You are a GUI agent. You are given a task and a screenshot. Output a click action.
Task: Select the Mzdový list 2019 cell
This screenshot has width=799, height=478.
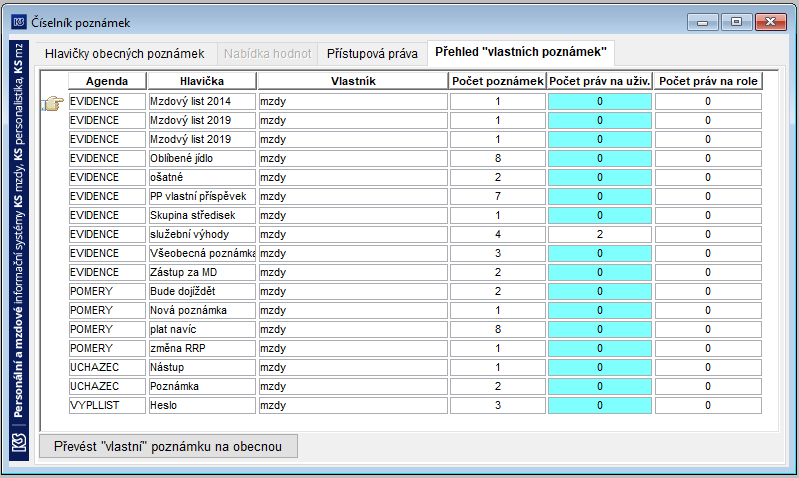202,120
